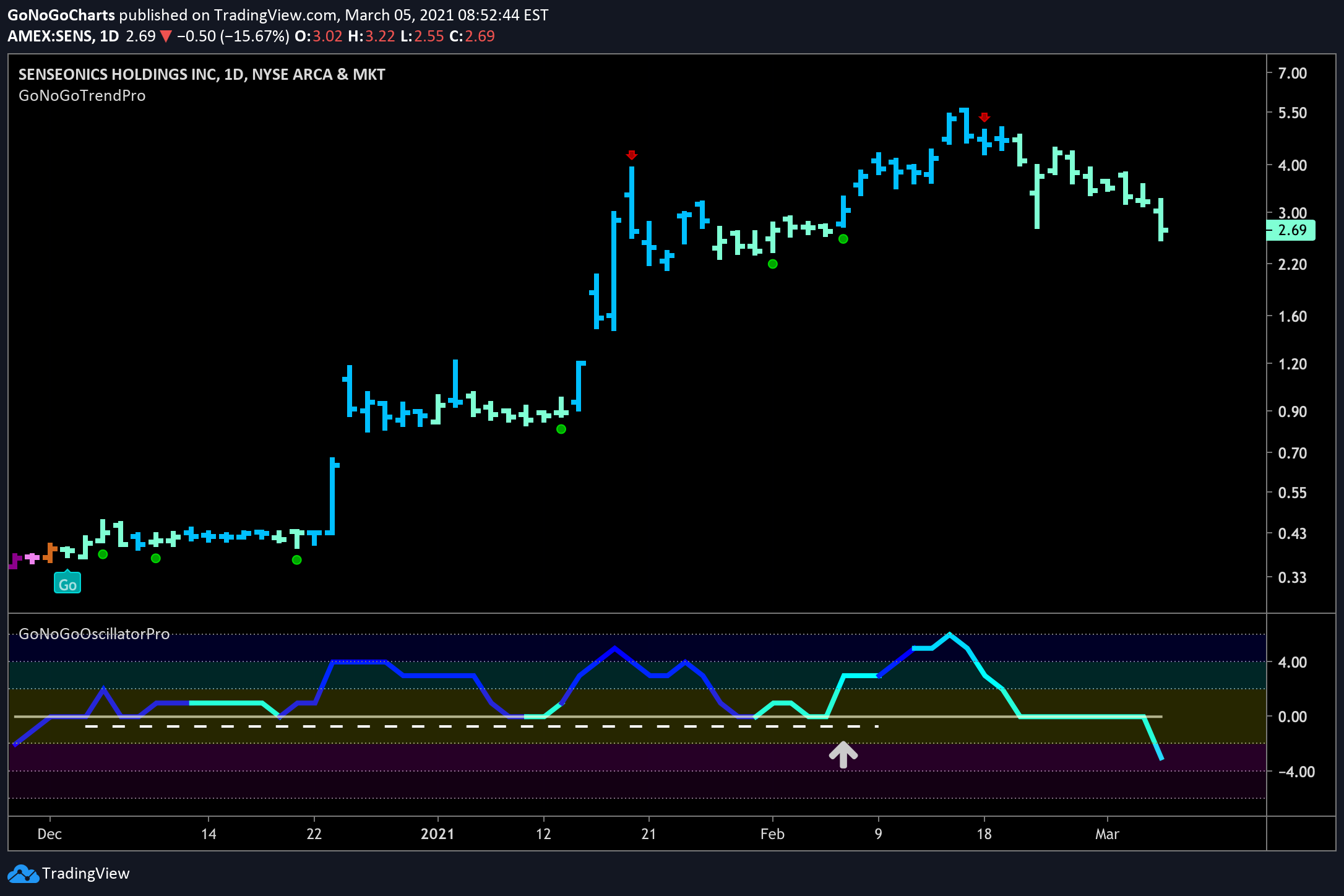Click the 2021 label on time axis
Viewport: 1344px width, 896px height.
point(437,834)
